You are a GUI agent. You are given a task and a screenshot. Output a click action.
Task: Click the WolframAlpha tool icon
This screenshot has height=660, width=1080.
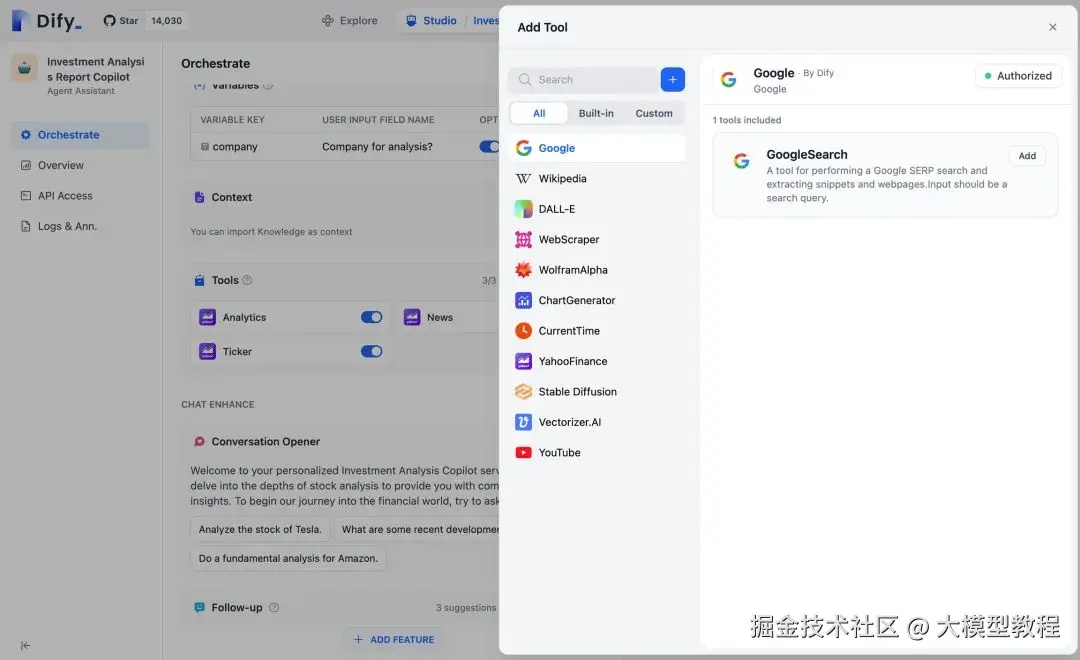pyautogui.click(x=523, y=270)
